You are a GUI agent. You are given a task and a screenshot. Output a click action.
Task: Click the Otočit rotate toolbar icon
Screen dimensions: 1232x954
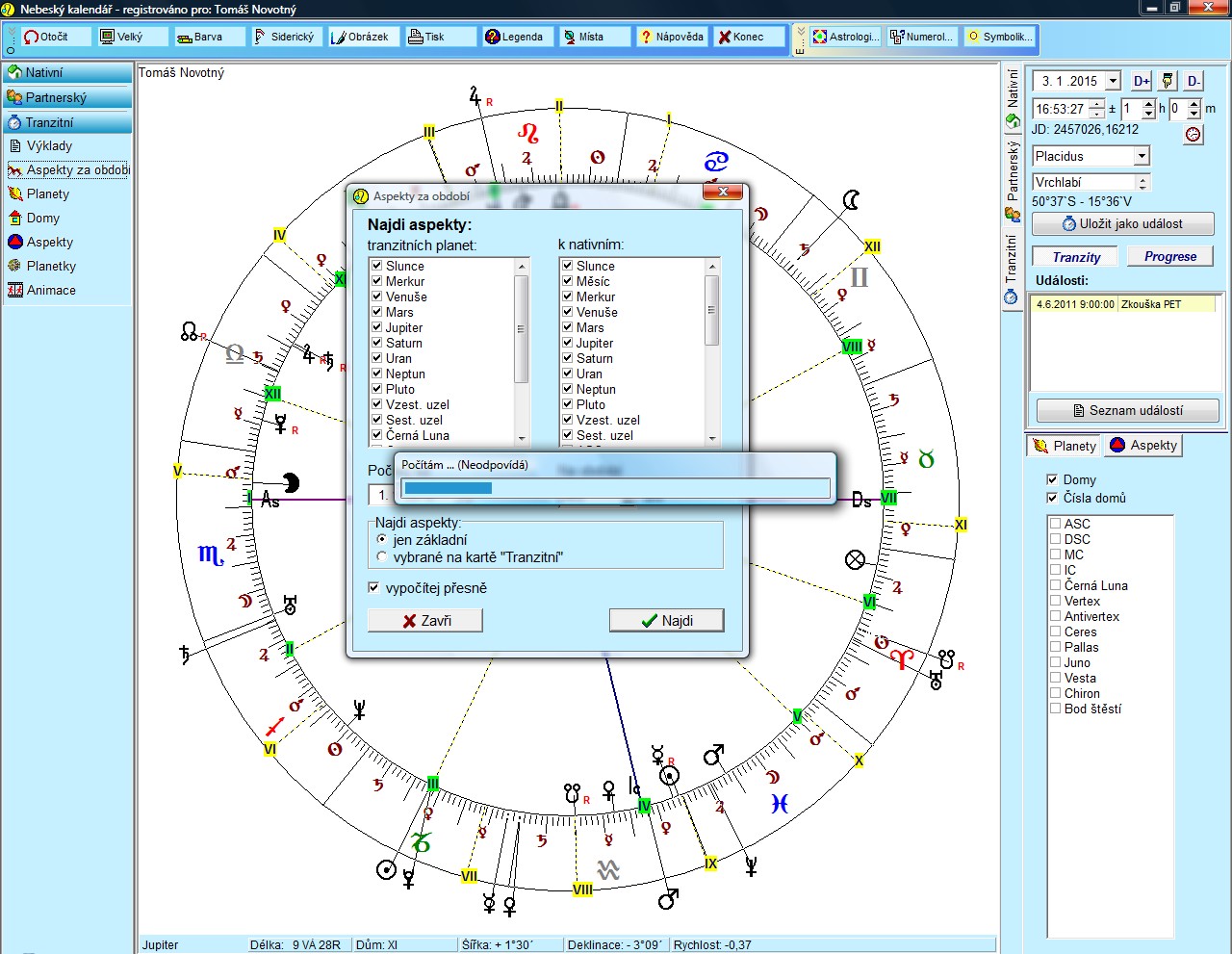pyautogui.click(x=32, y=37)
